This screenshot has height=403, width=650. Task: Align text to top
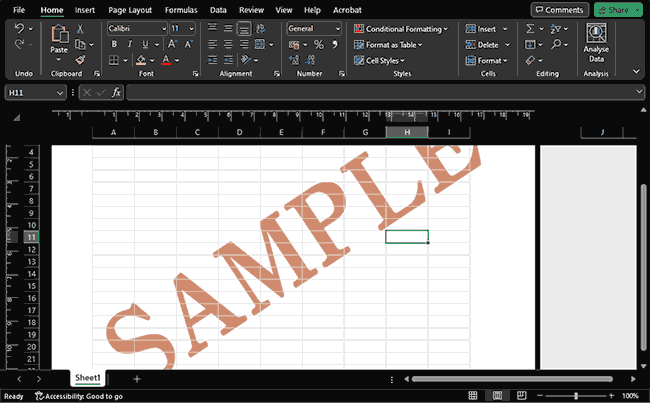point(212,28)
